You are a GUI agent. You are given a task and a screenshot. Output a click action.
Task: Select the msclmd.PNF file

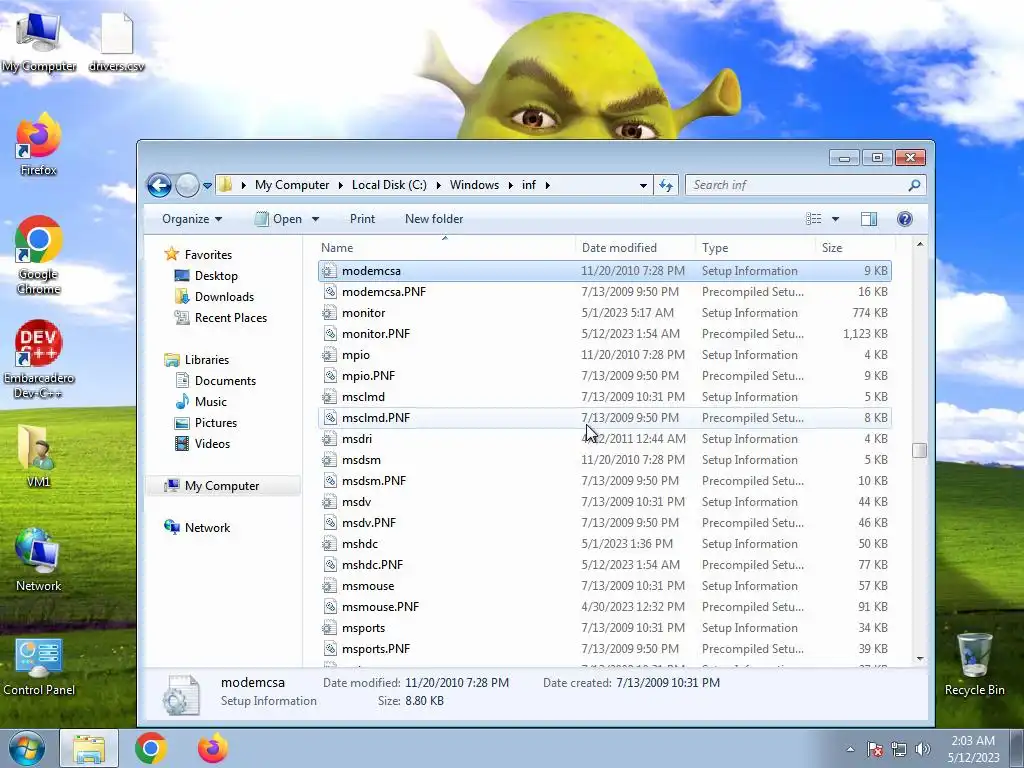[x=605, y=418]
